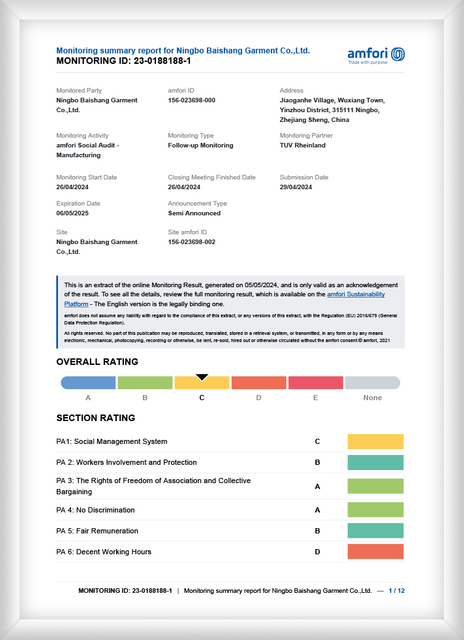The height and width of the screenshot is (640, 464).
Task: Click the rating letter C for PA1
Action: (x=317, y=442)
